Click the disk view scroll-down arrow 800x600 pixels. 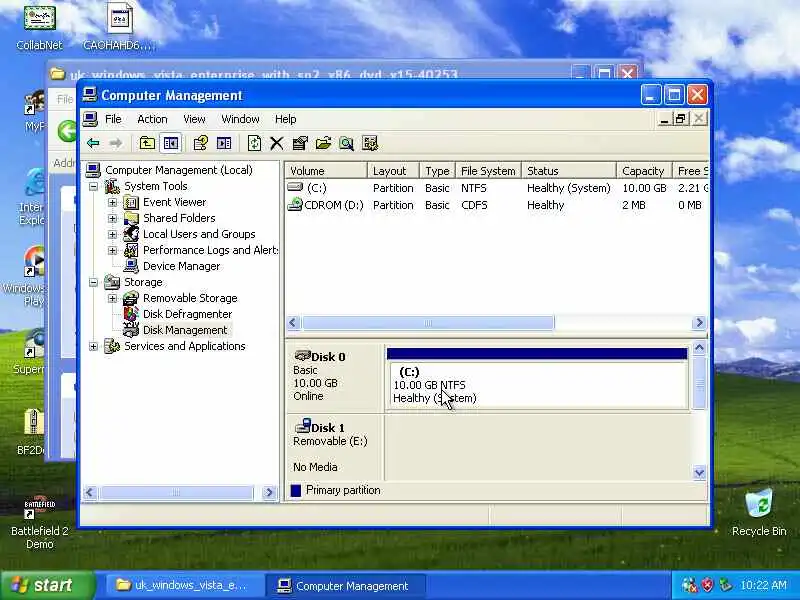(x=699, y=473)
